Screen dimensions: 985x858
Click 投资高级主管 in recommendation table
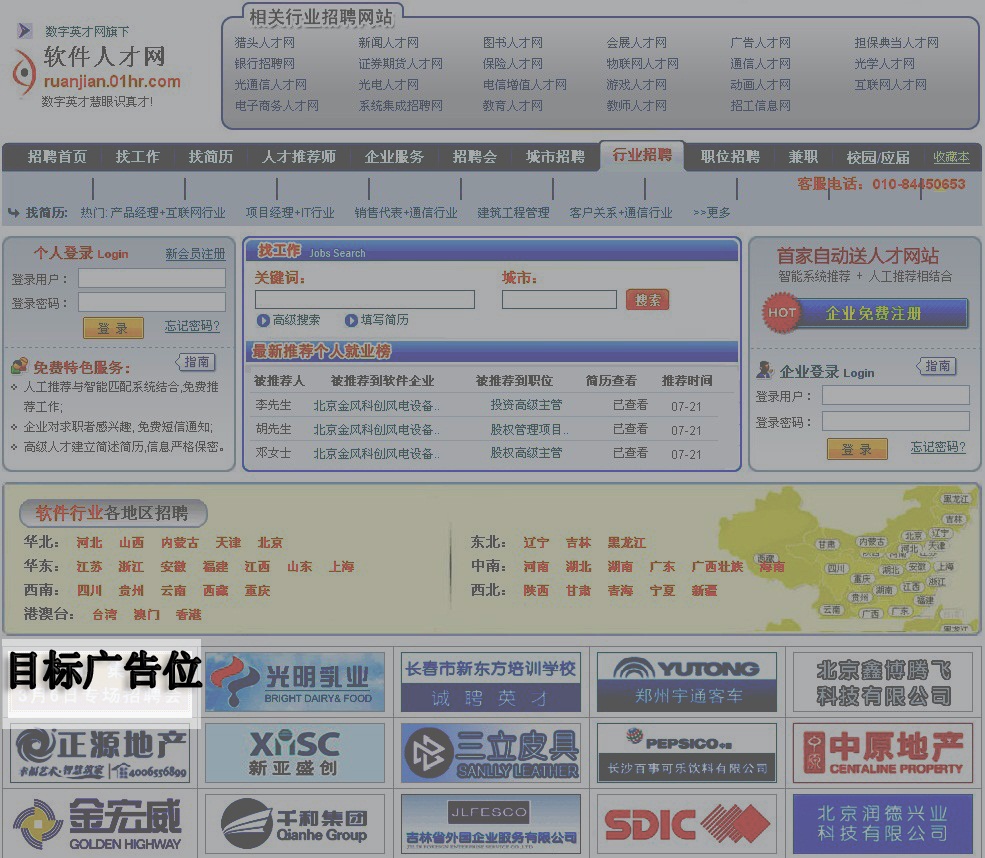pos(526,405)
